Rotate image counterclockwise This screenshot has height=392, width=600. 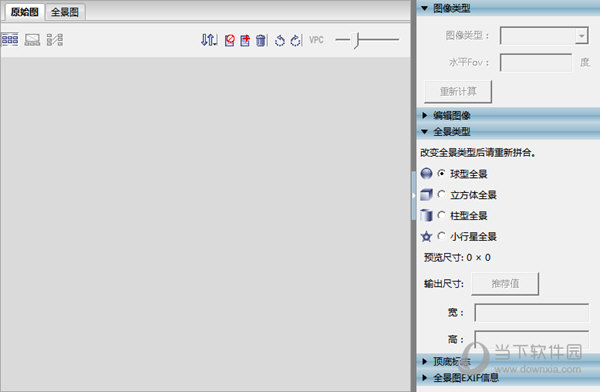[x=280, y=40]
